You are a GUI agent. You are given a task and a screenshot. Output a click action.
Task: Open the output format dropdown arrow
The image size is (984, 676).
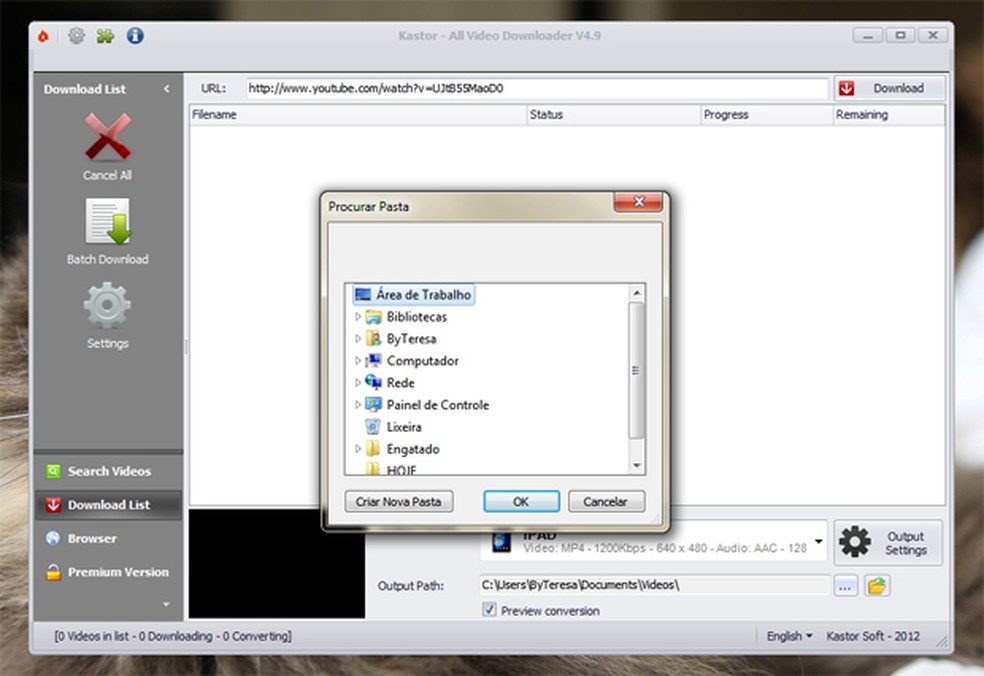pyautogui.click(x=818, y=541)
